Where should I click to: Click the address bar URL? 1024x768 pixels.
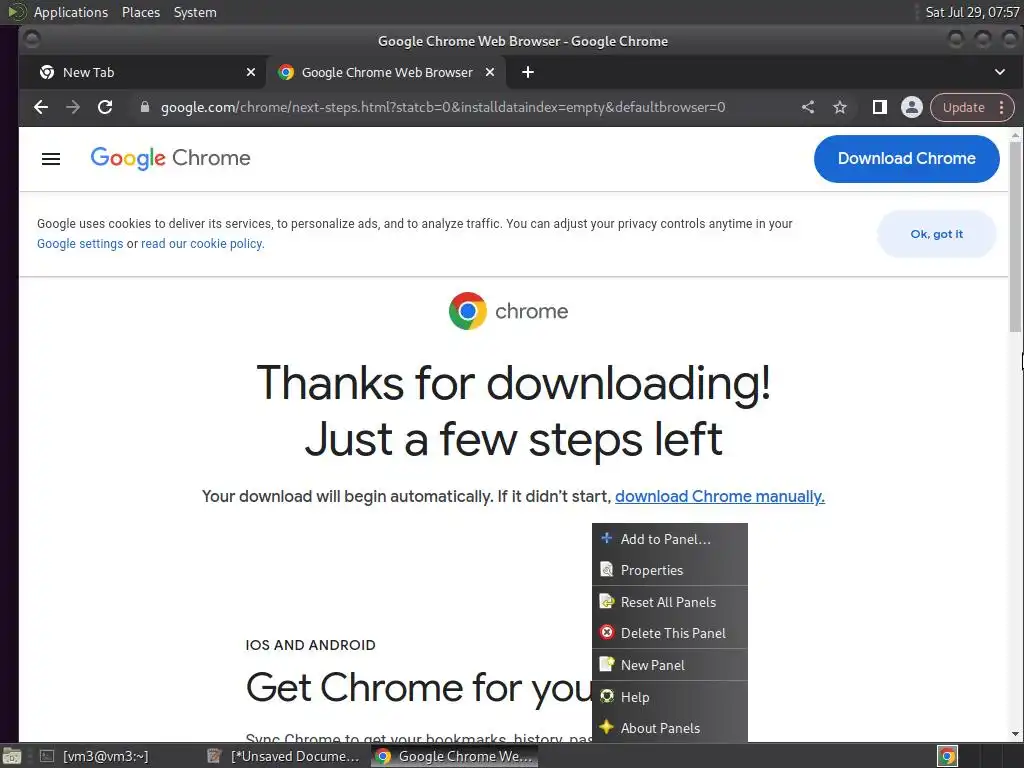[443, 107]
